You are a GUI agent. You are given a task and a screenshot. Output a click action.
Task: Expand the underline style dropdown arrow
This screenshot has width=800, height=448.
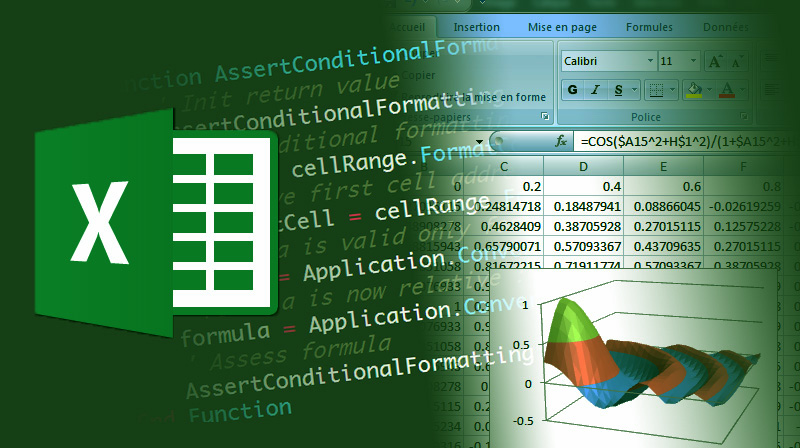click(x=634, y=90)
